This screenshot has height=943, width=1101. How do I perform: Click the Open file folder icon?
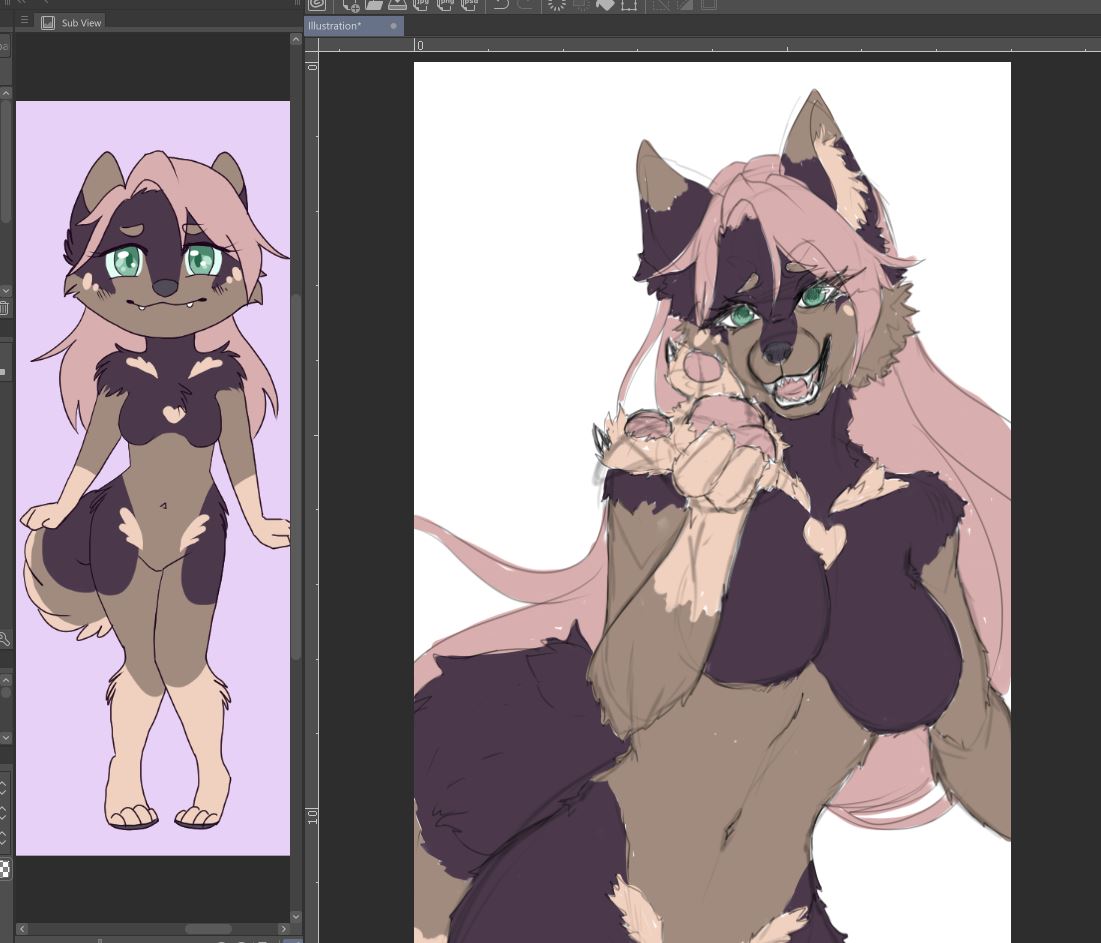point(373,4)
